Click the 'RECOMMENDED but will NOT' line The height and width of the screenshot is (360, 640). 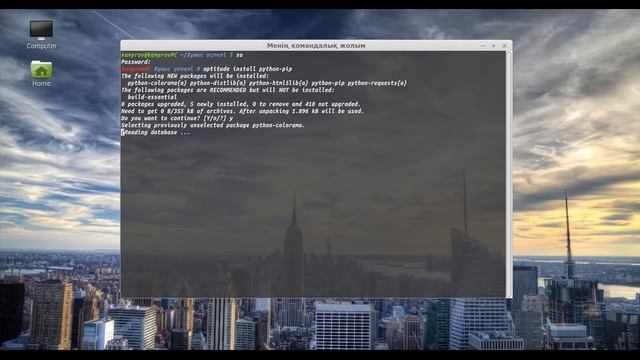228,90
